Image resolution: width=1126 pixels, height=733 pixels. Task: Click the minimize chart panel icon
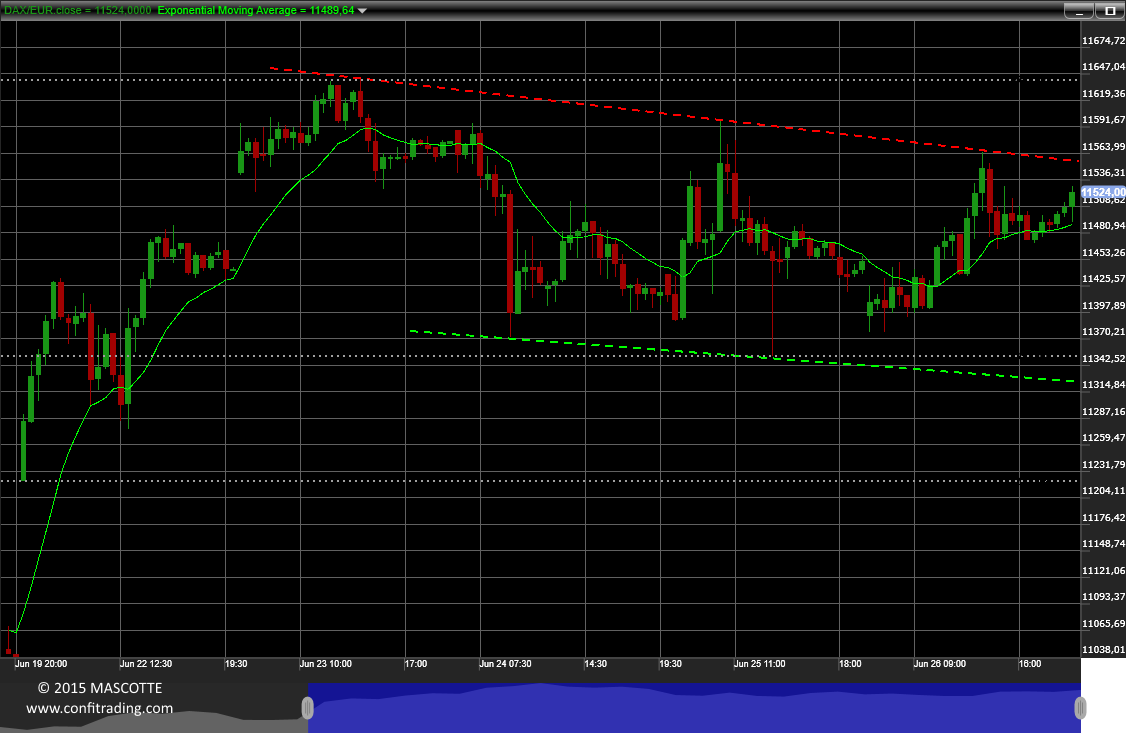pos(1079,11)
